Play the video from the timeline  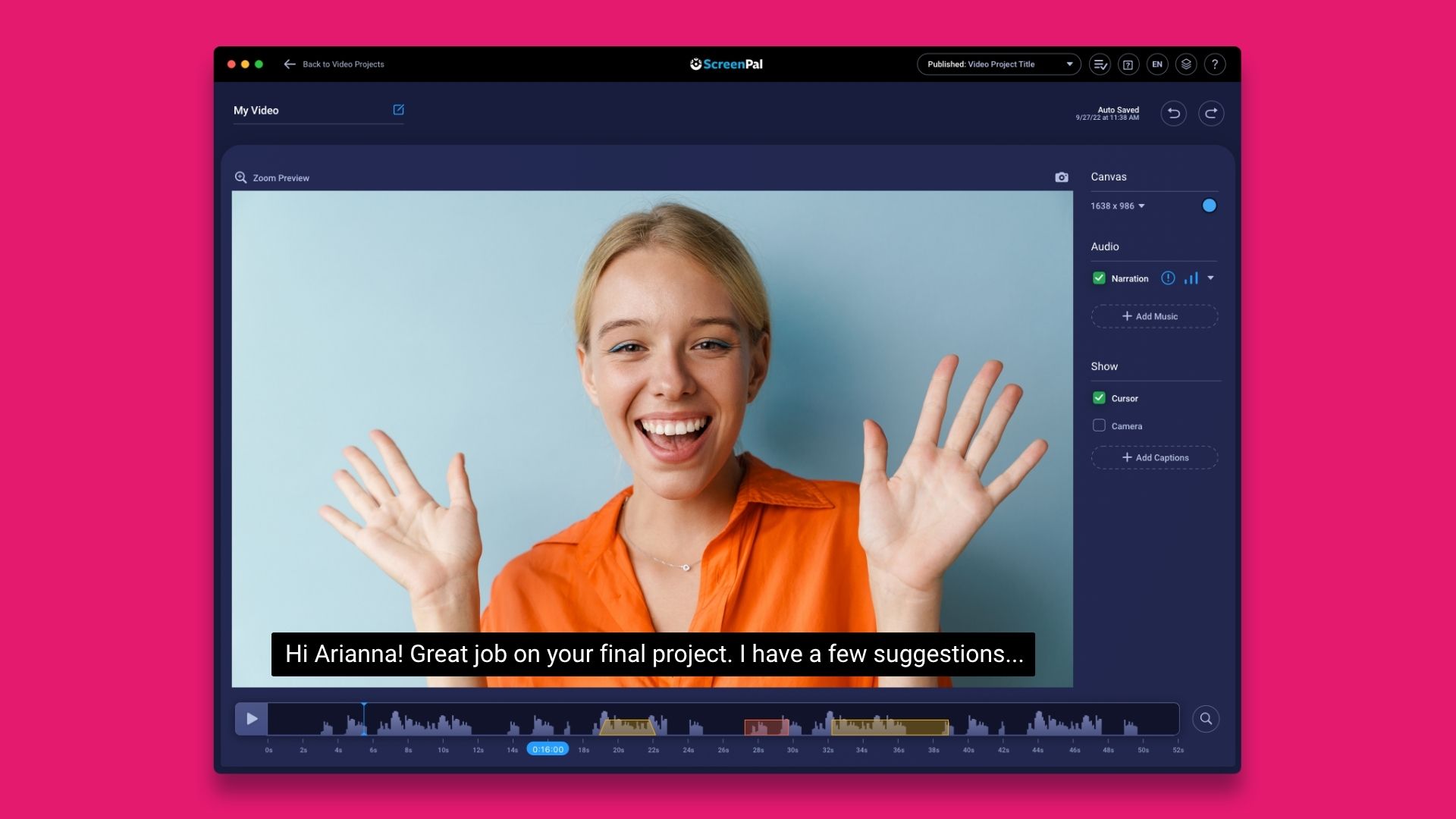click(x=252, y=719)
